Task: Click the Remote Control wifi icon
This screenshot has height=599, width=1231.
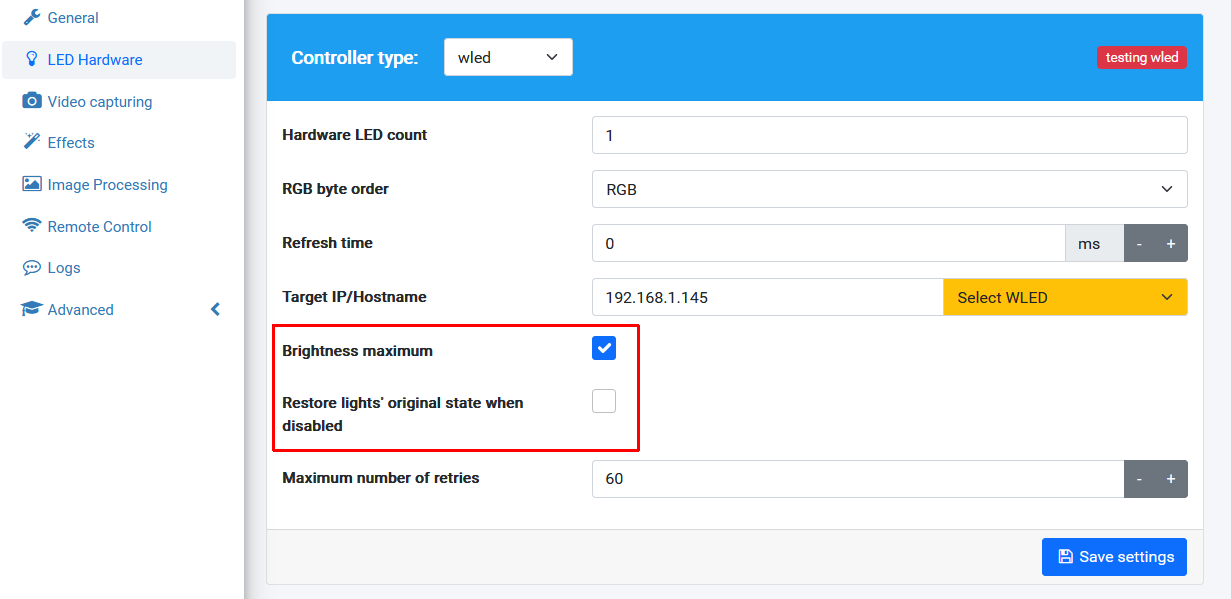Action: click(32, 226)
